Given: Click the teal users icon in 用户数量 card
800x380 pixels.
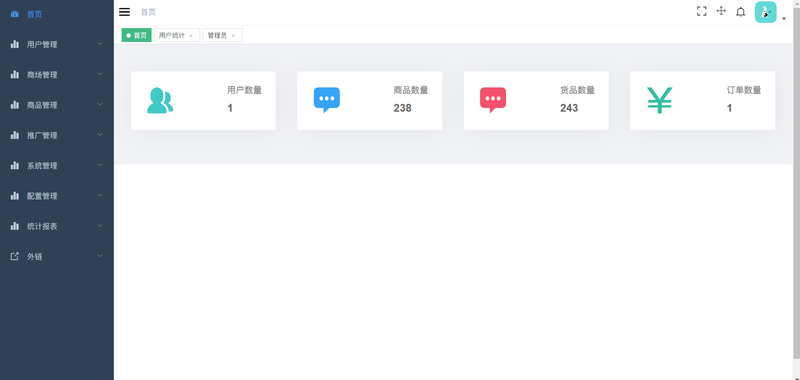Looking at the screenshot, I should click(x=160, y=100).
